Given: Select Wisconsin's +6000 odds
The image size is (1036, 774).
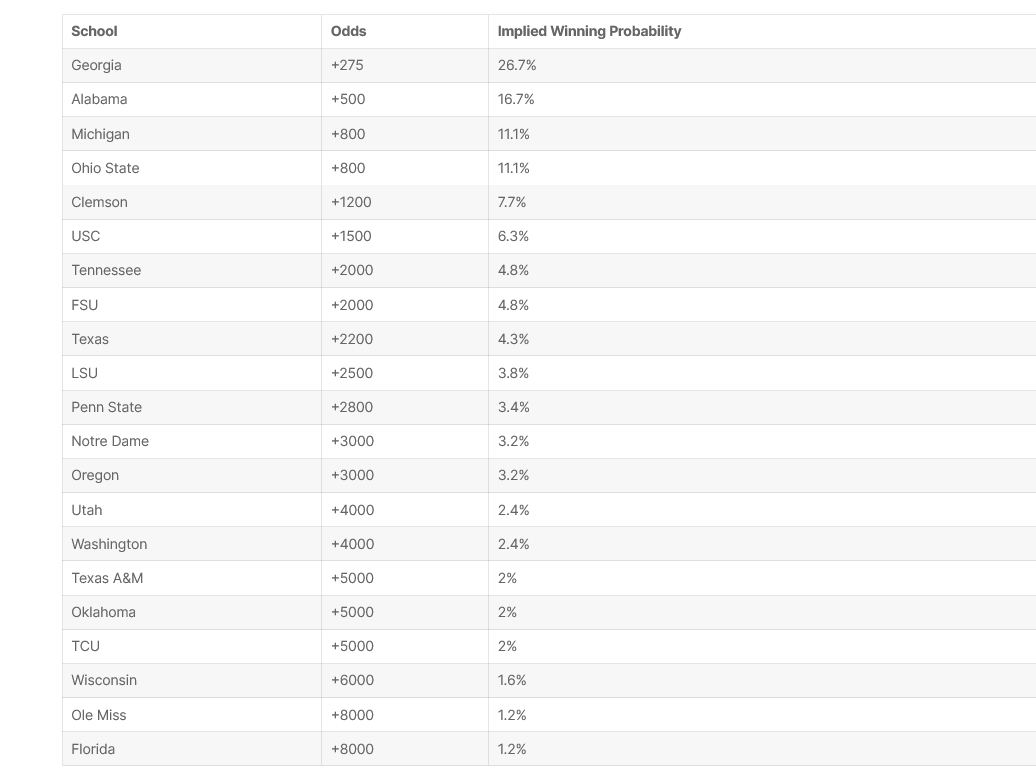Looking at the screenshot, I should [352, 680].
